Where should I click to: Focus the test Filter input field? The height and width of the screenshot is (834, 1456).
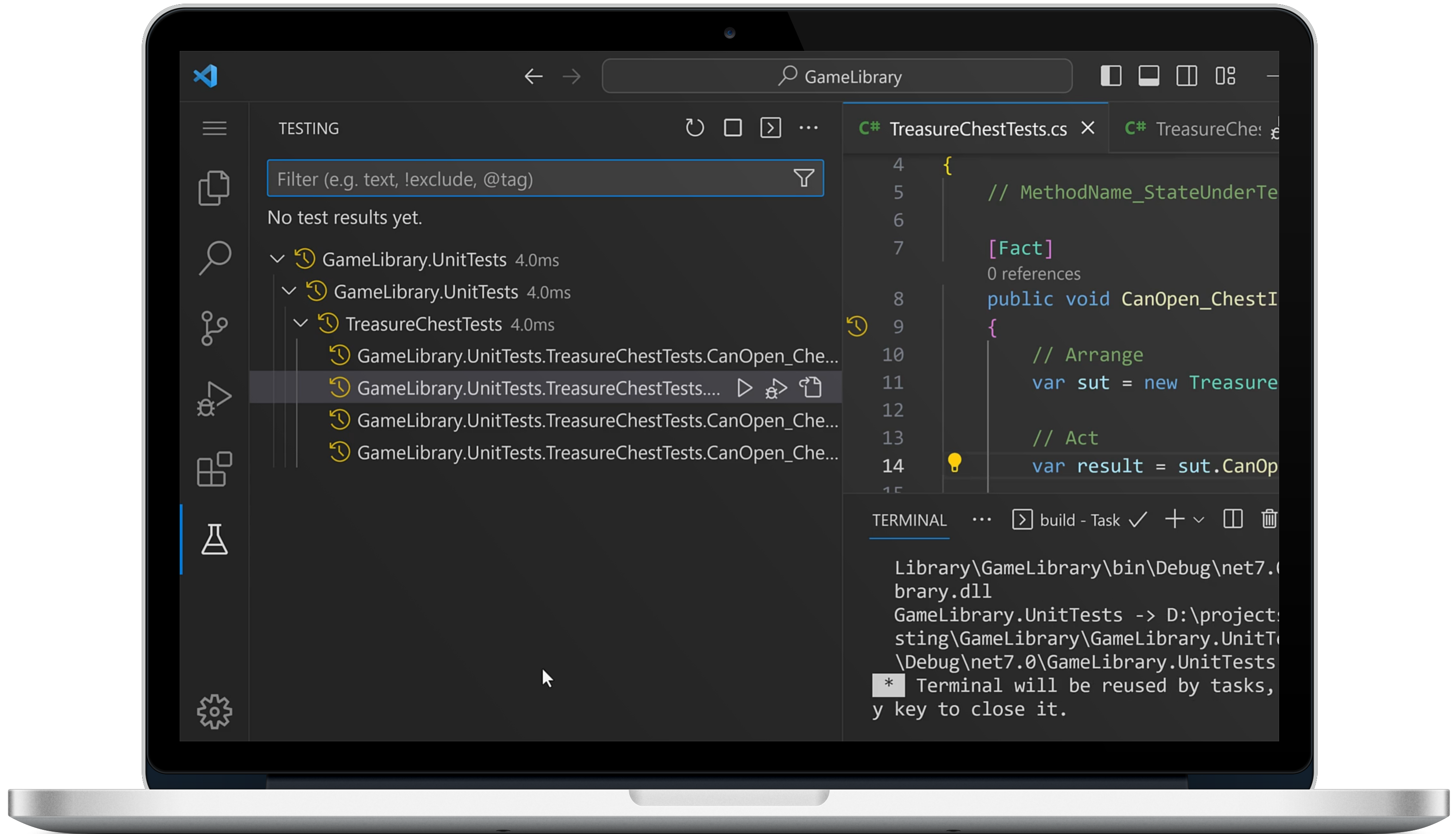[545, 179]
